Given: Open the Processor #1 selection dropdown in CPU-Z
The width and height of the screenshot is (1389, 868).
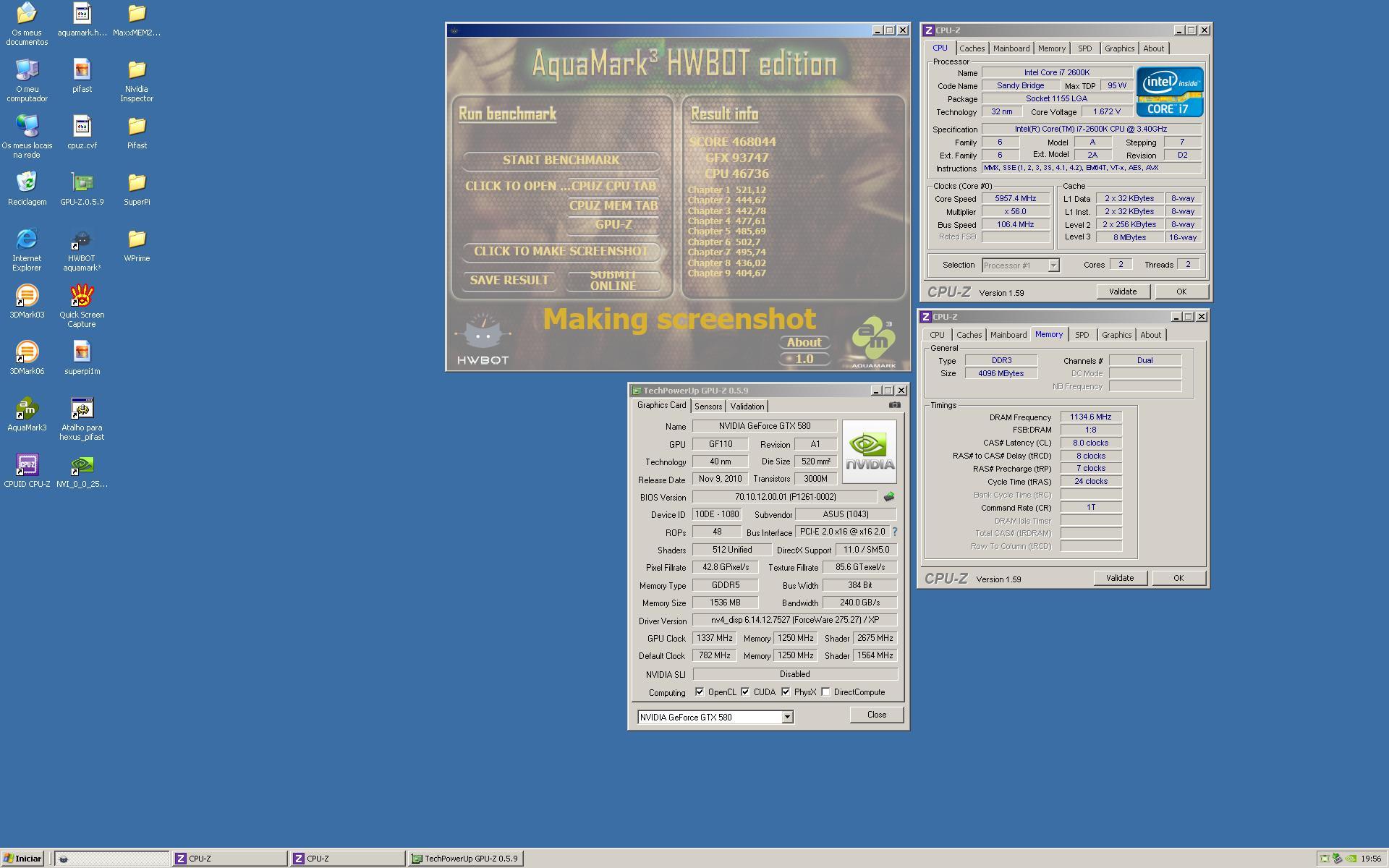Looking at the screenshot, I should coord(1053,265).
